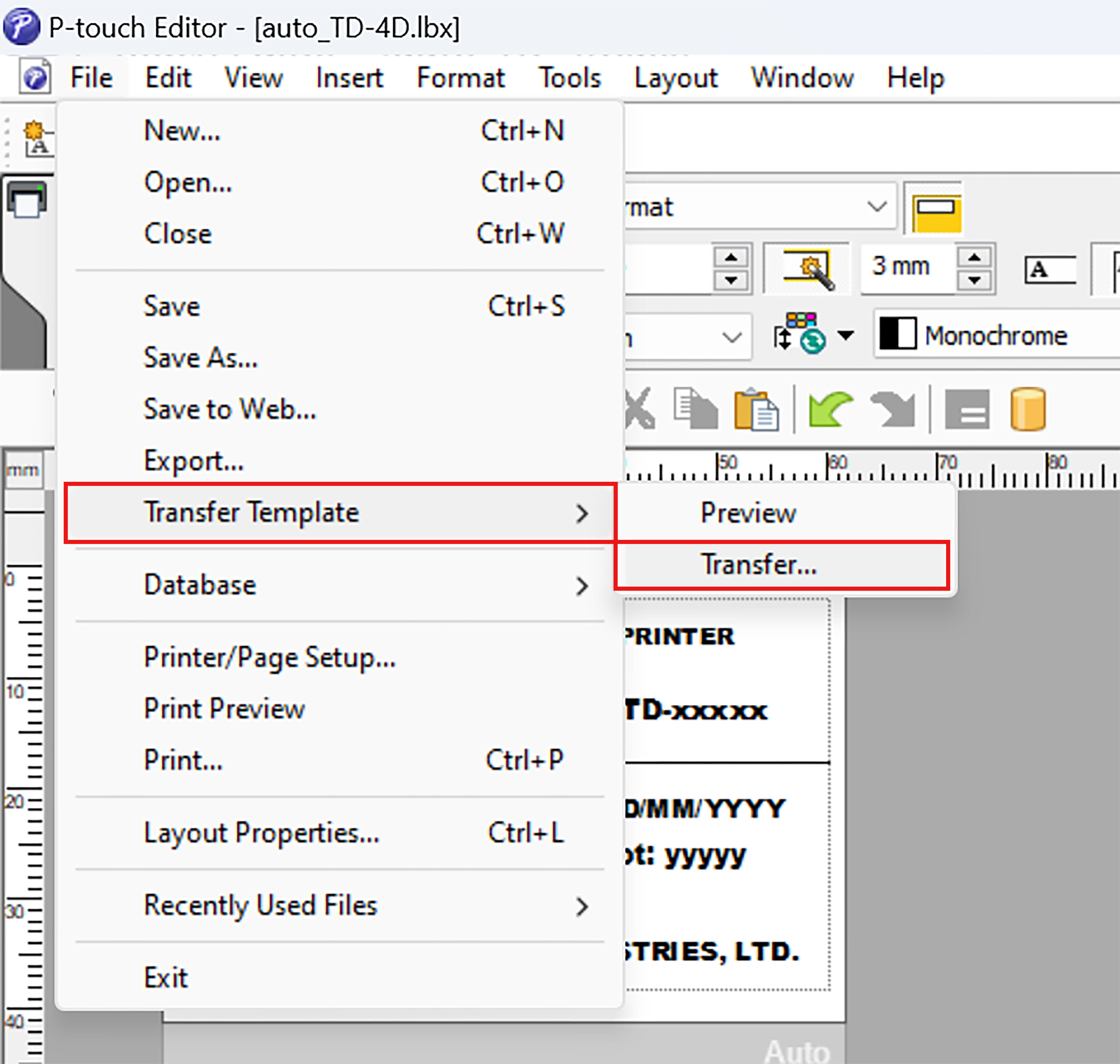The image size is (1120, 1064).
Task: Decrease the 3 mm margin value
Action: pyautogui.click(x=974, y=280)
